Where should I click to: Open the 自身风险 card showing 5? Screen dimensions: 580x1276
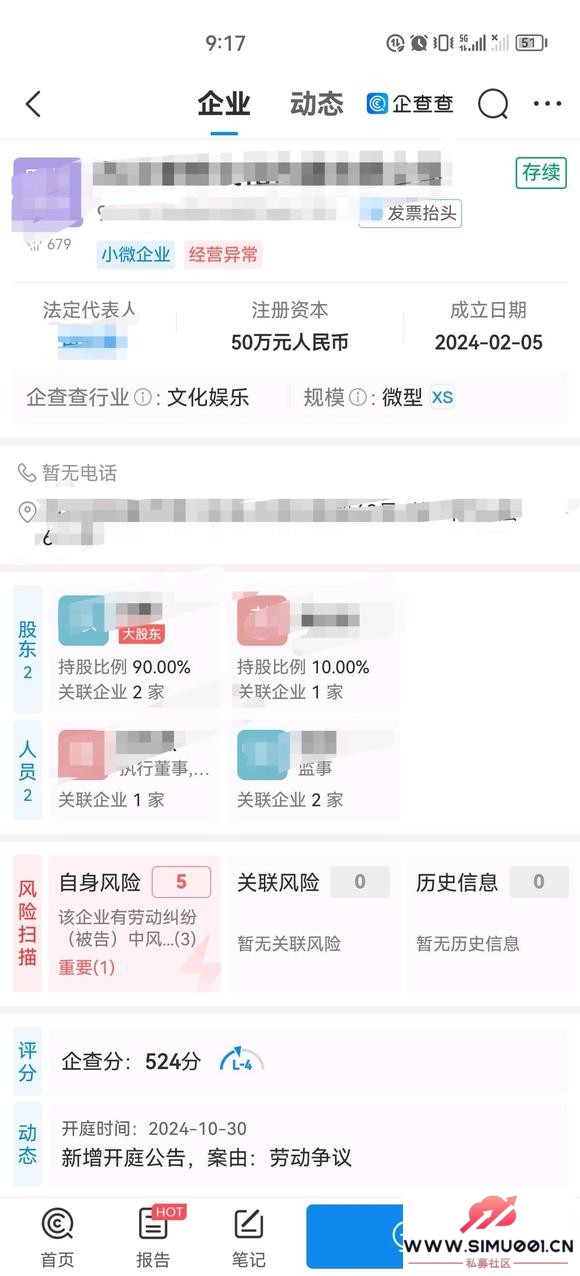click(134, 923)
